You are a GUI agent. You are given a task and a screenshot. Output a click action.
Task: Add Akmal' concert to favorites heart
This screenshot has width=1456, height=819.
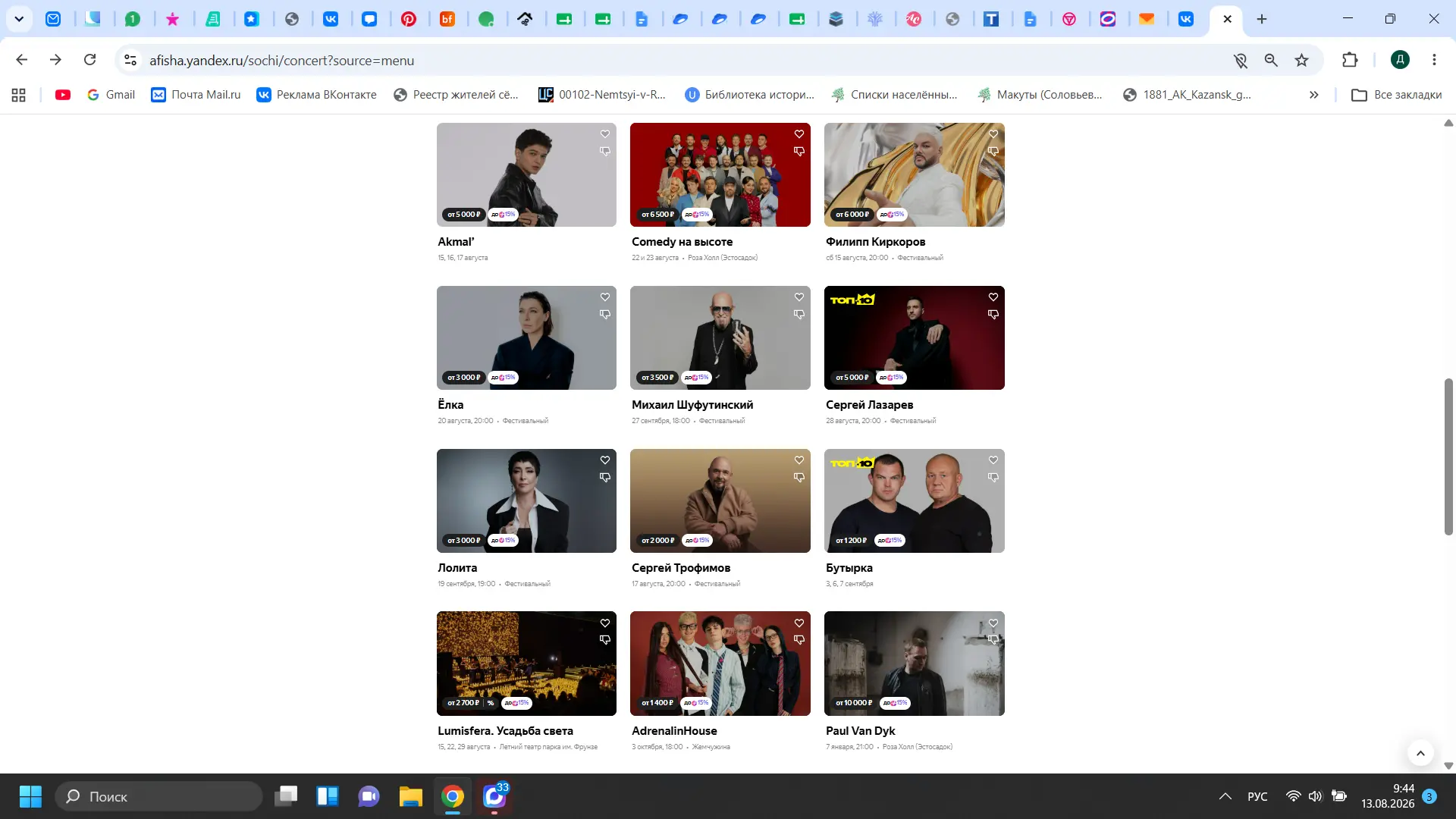[605, 134]
